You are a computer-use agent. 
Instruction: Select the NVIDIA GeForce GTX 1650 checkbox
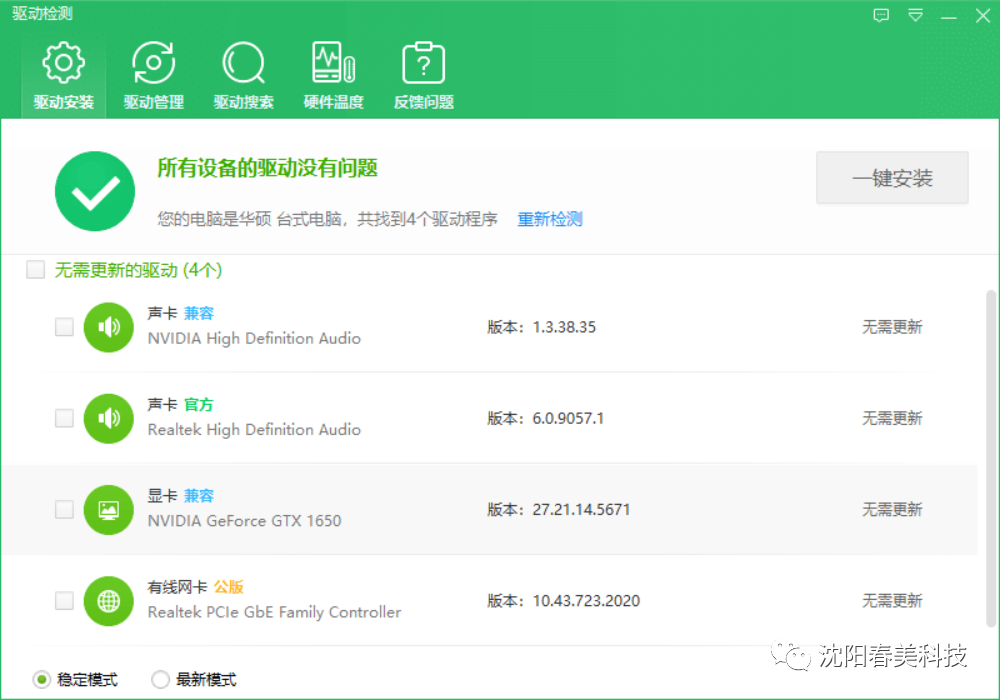pos(64,509)
